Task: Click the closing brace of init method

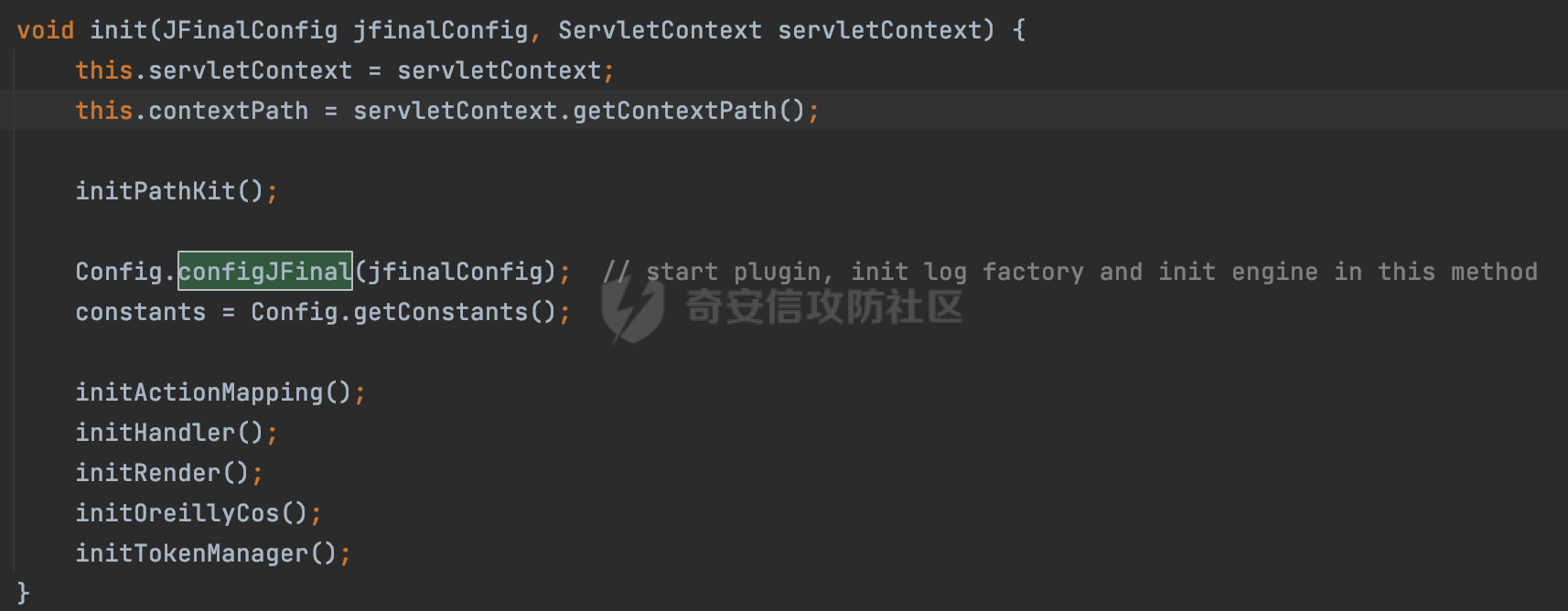Action: 24,593
